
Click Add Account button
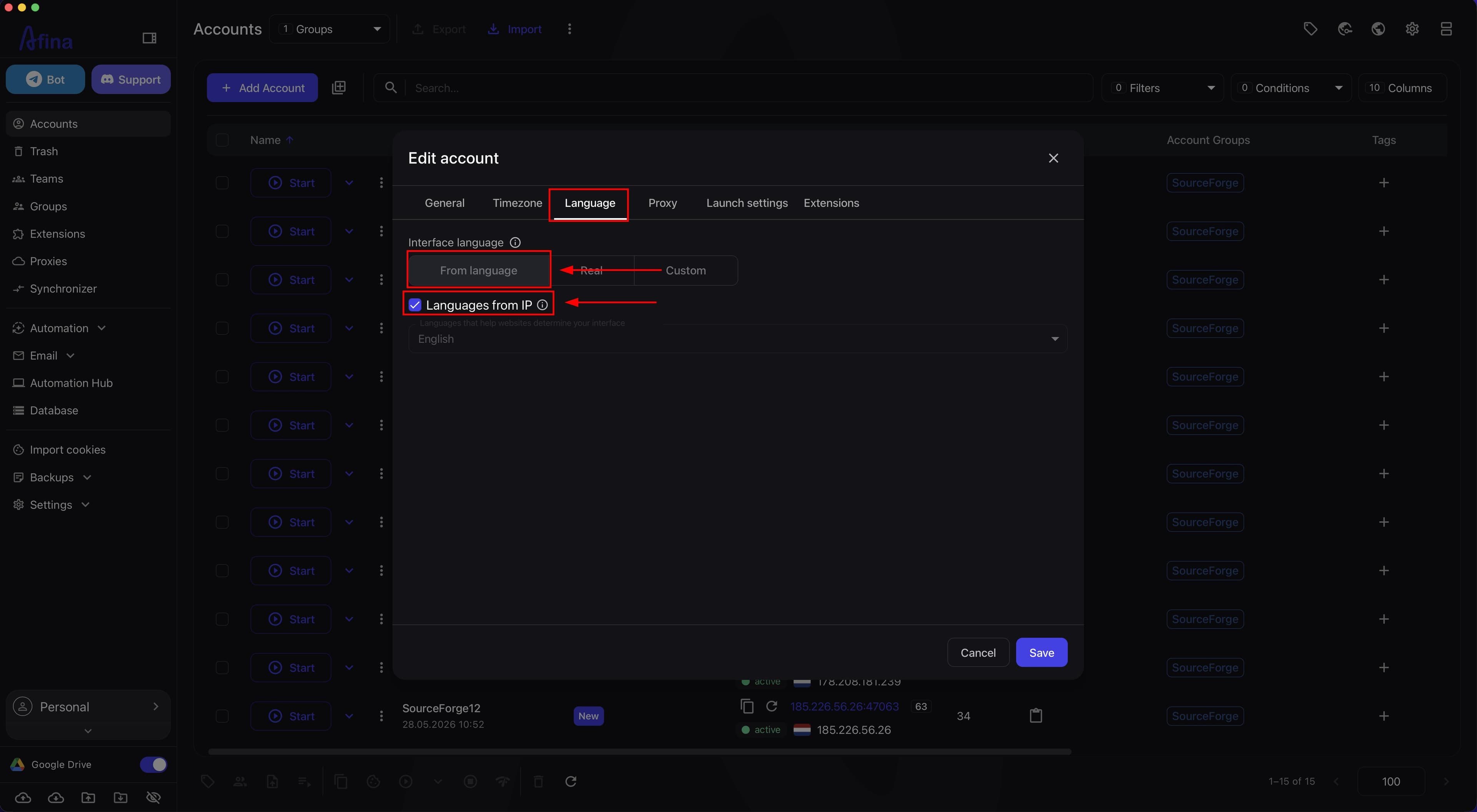click(x=262, y=88)
